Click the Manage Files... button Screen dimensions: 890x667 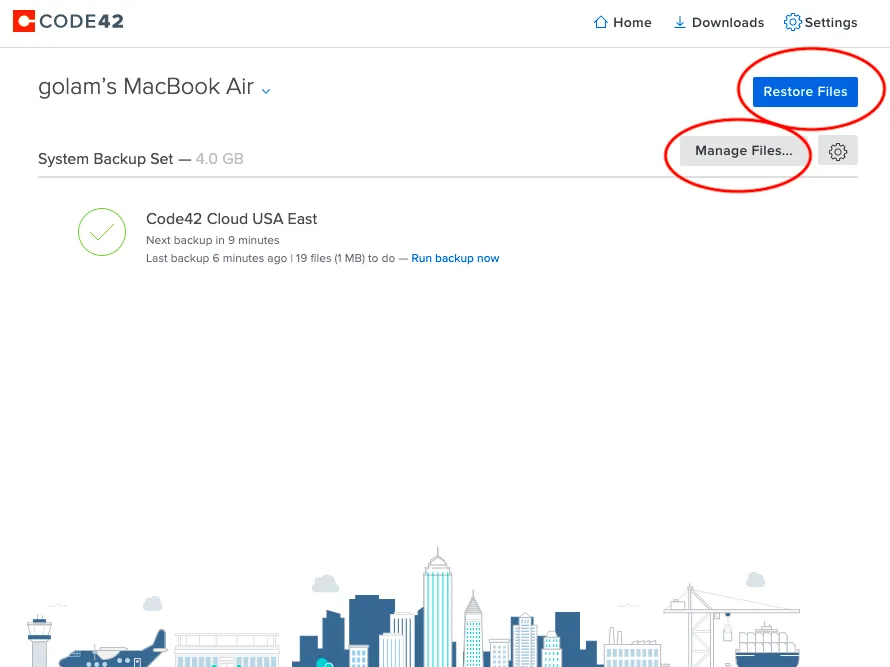tap(744, 151)
